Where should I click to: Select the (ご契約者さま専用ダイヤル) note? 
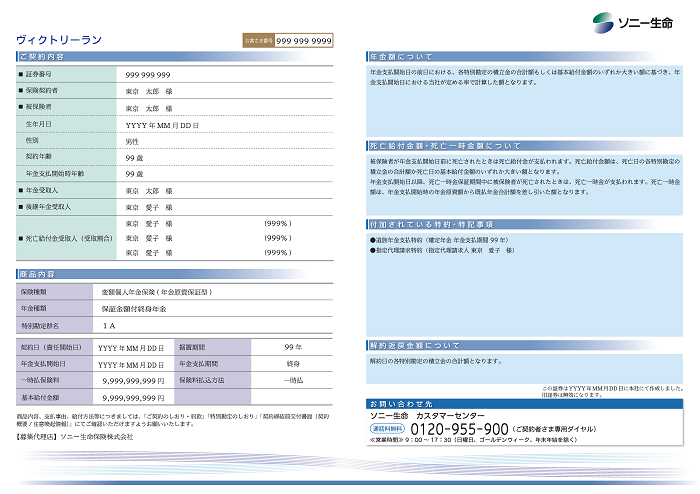[x=554, y=429]
